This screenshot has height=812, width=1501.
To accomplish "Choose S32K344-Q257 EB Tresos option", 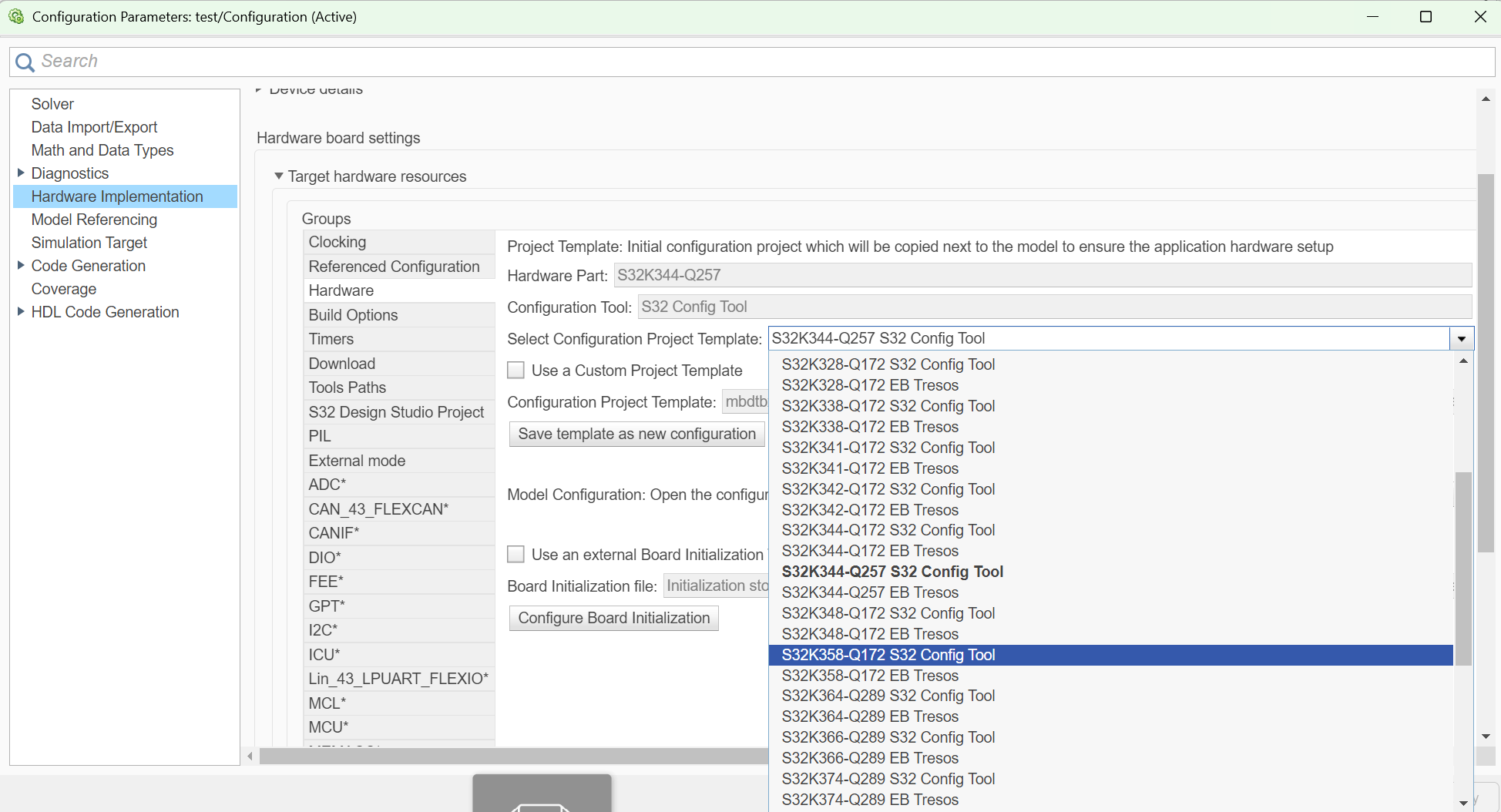I will pyautogui.click(x=1110, y=592).
